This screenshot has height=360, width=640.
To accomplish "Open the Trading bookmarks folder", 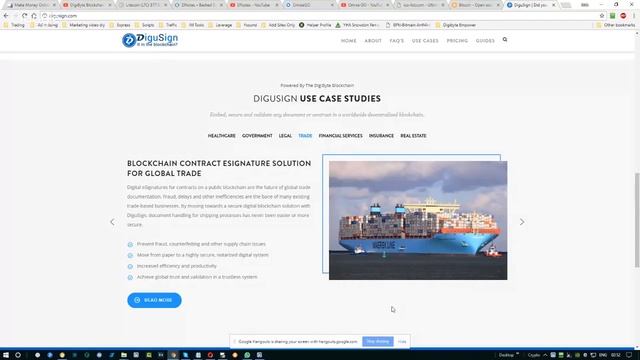I will [14, 25].
